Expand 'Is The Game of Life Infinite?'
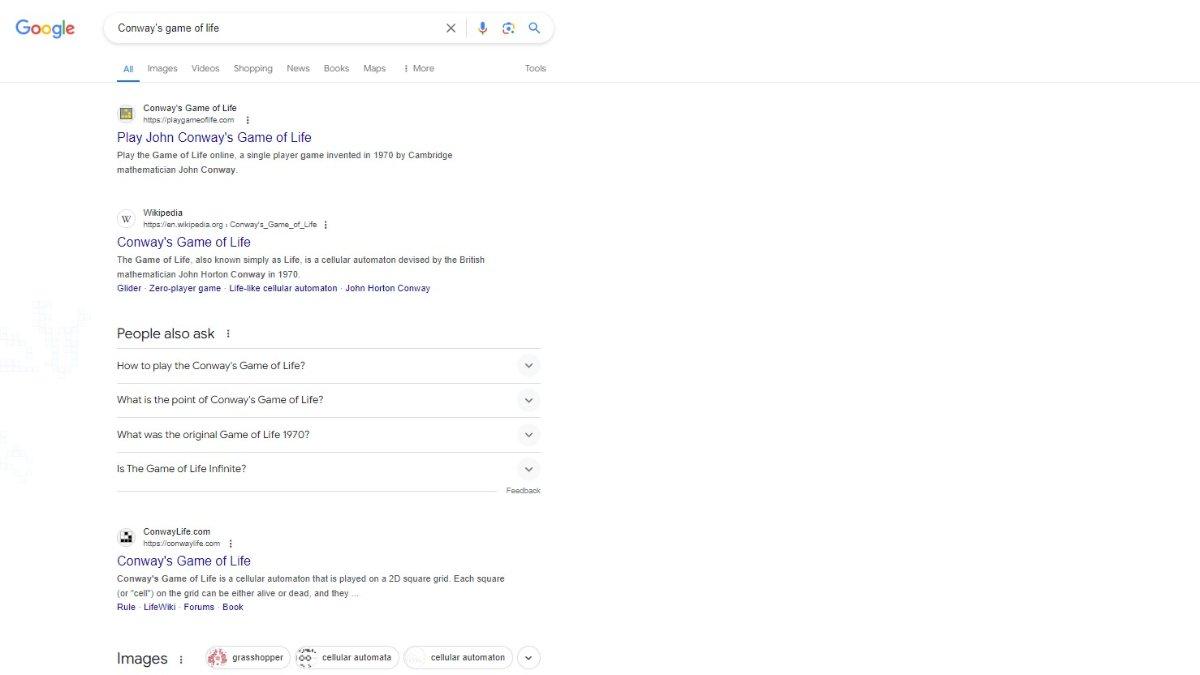This screenshot has width=1200, height=675. coord(529,469)
